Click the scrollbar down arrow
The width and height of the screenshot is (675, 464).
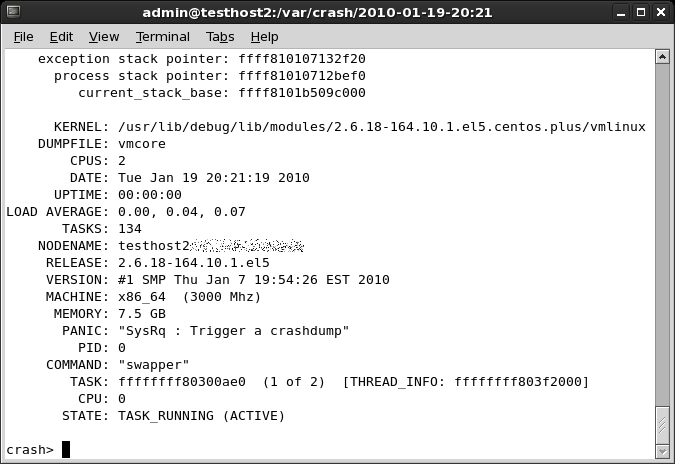click(663, 450)
